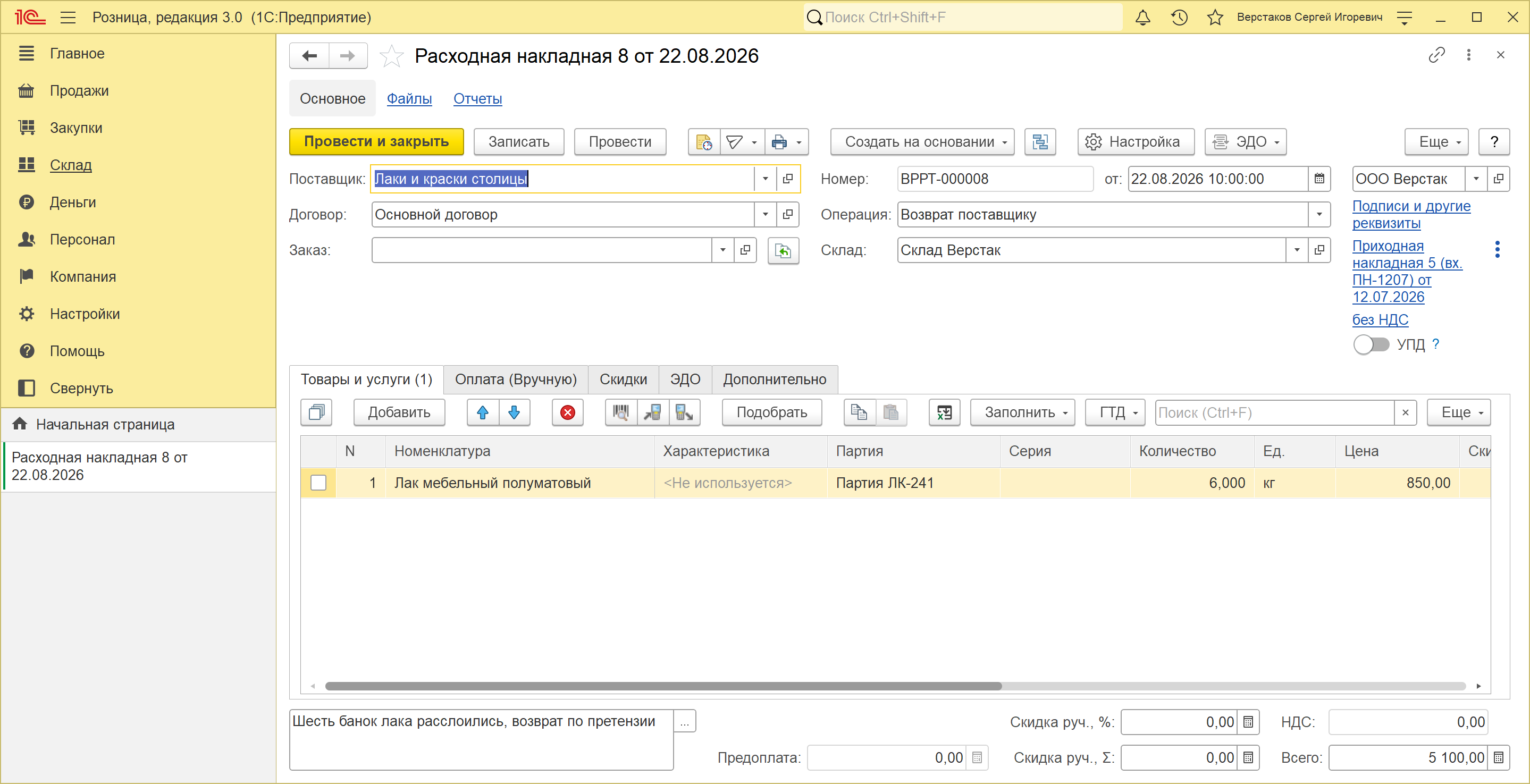
Task: Click the fill-from-order icon beside Заказ
Action: 783,251
